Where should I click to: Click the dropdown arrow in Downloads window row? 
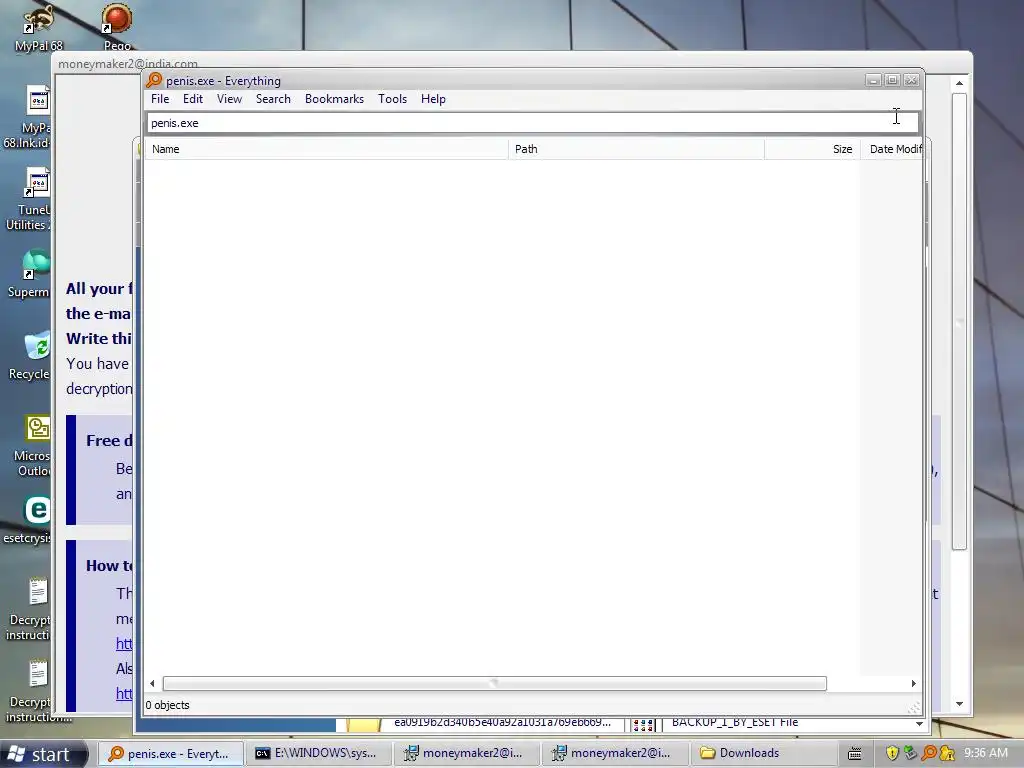tap(919, 724)
